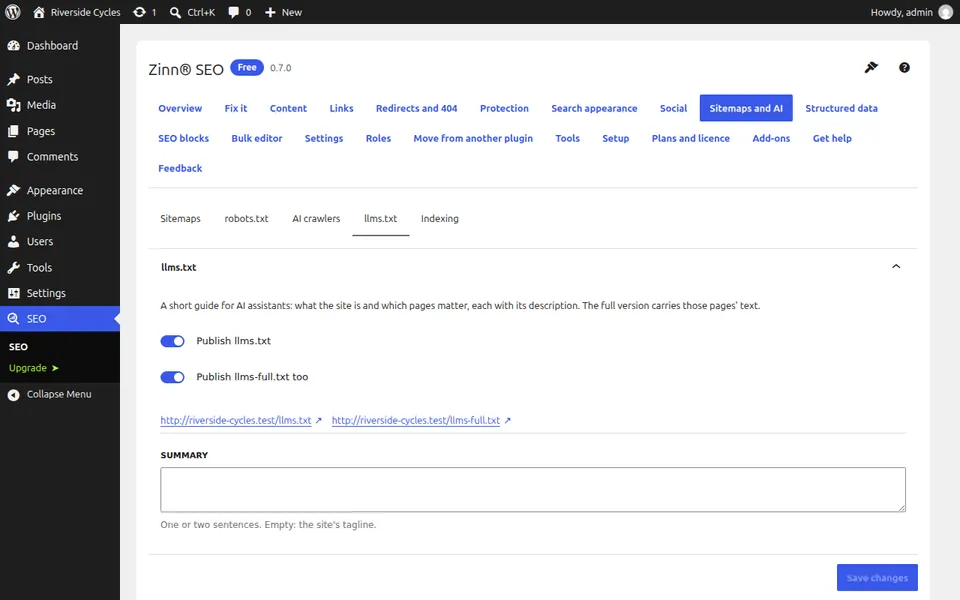Screen dimensions: 960x600
Task: Open the Zinn SEO Tools tab
Action: pyautogui.click(x=567, y=138)
